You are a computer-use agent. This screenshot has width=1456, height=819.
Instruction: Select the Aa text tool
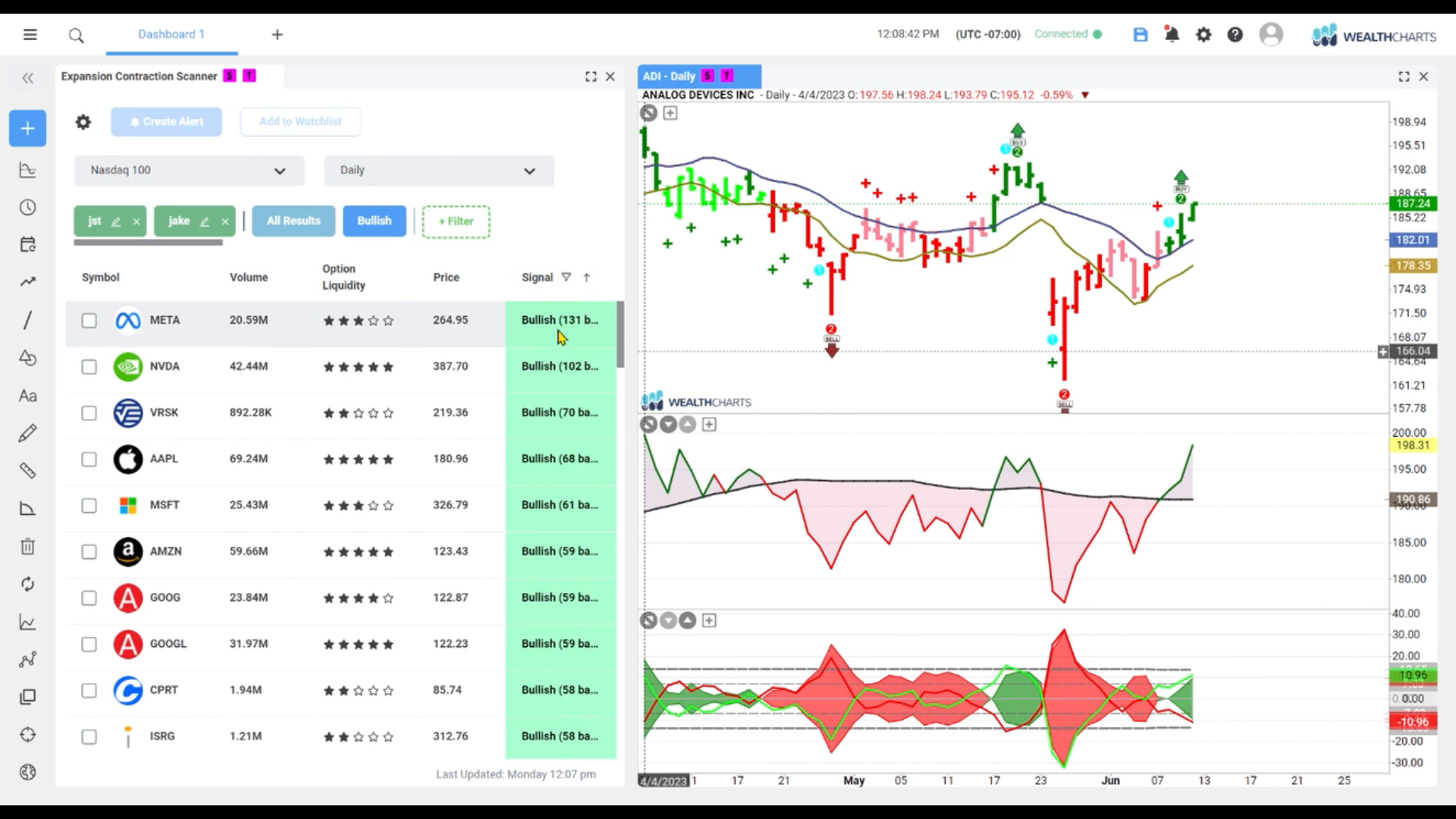click(27, 395)
